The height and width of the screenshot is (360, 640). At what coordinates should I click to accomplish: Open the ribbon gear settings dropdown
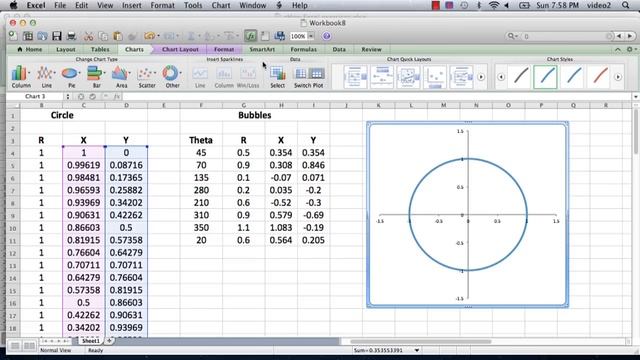[631, 49]
